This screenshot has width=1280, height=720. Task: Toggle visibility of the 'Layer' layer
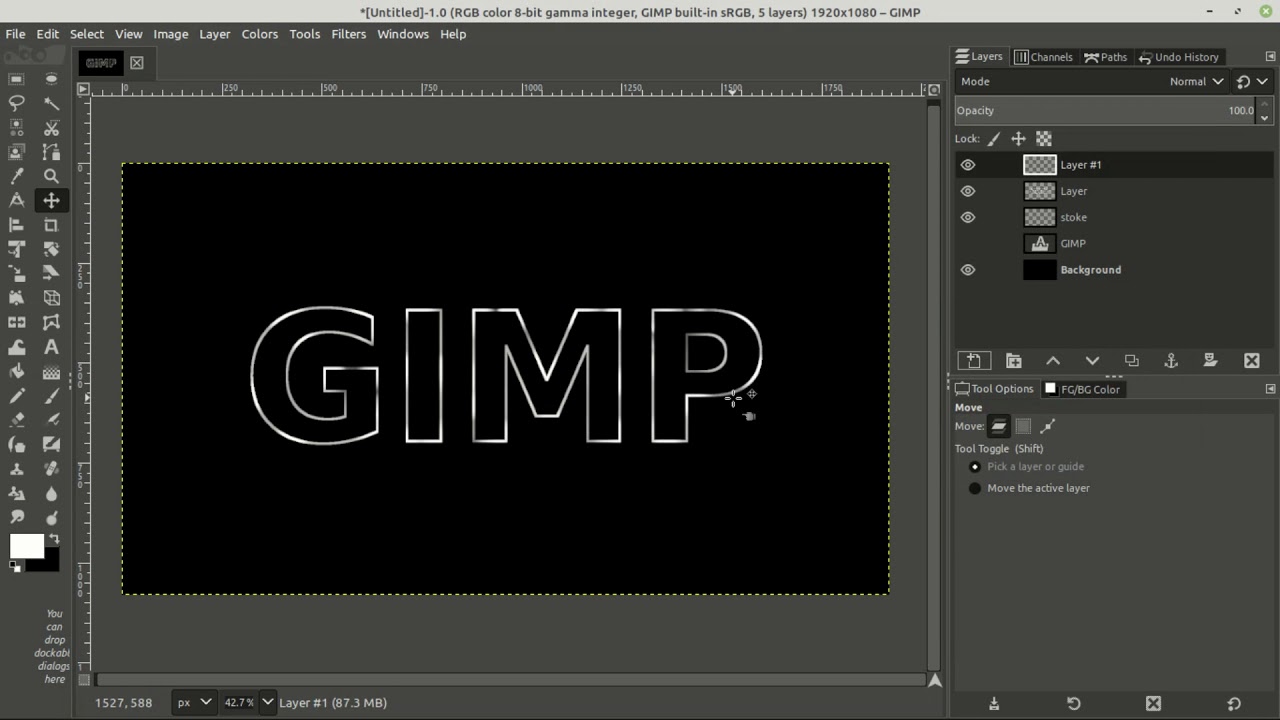[968, 191]
